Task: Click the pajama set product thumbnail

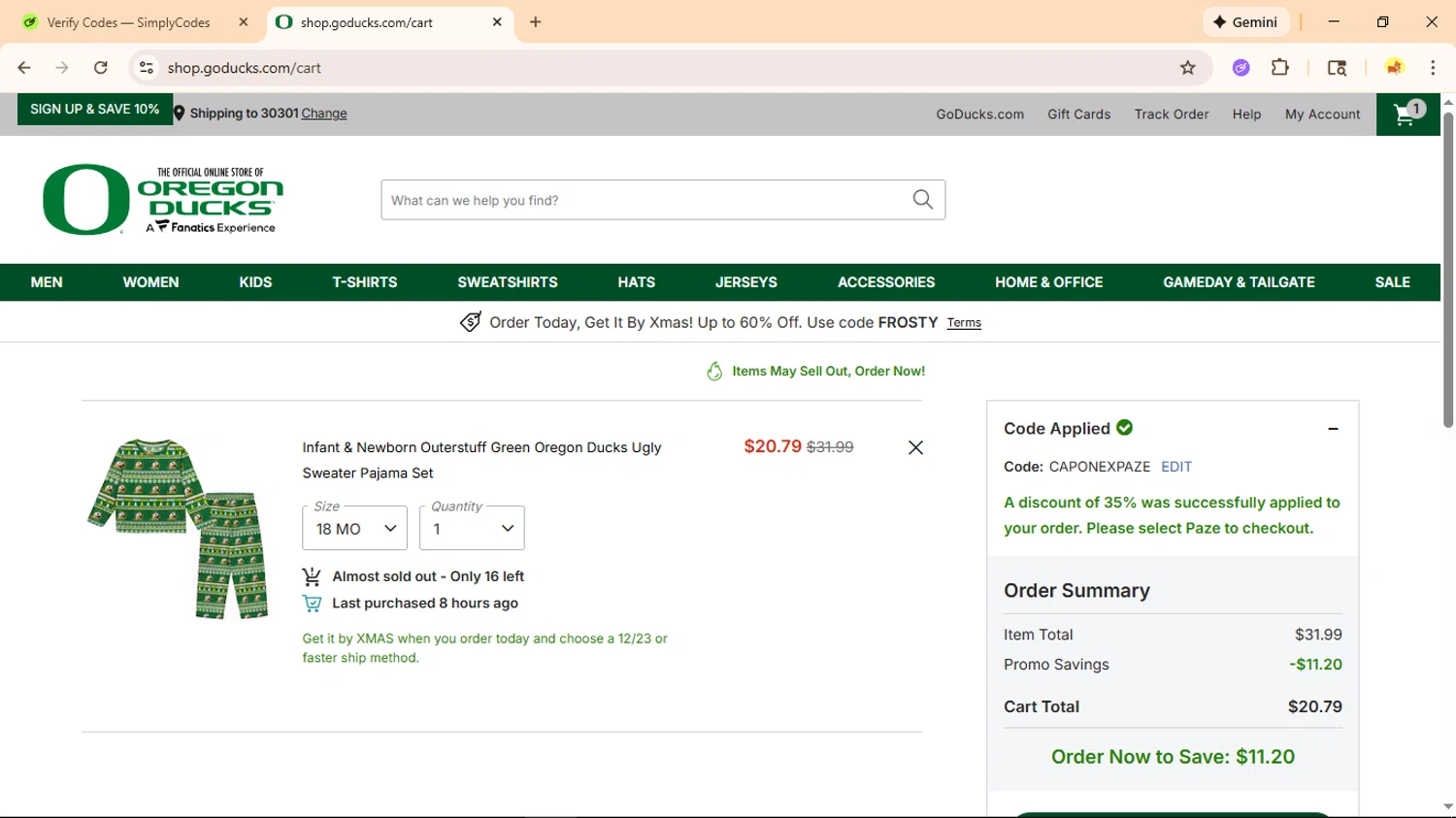Action: 179,528
